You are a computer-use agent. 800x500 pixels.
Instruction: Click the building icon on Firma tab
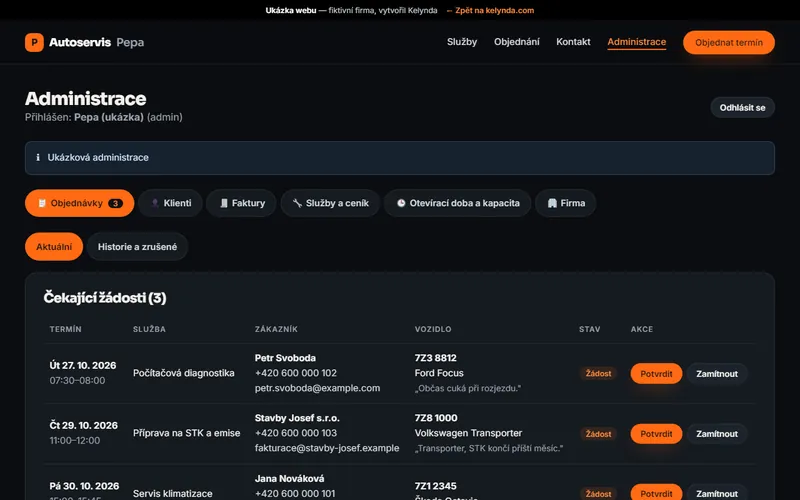point(552,203)
